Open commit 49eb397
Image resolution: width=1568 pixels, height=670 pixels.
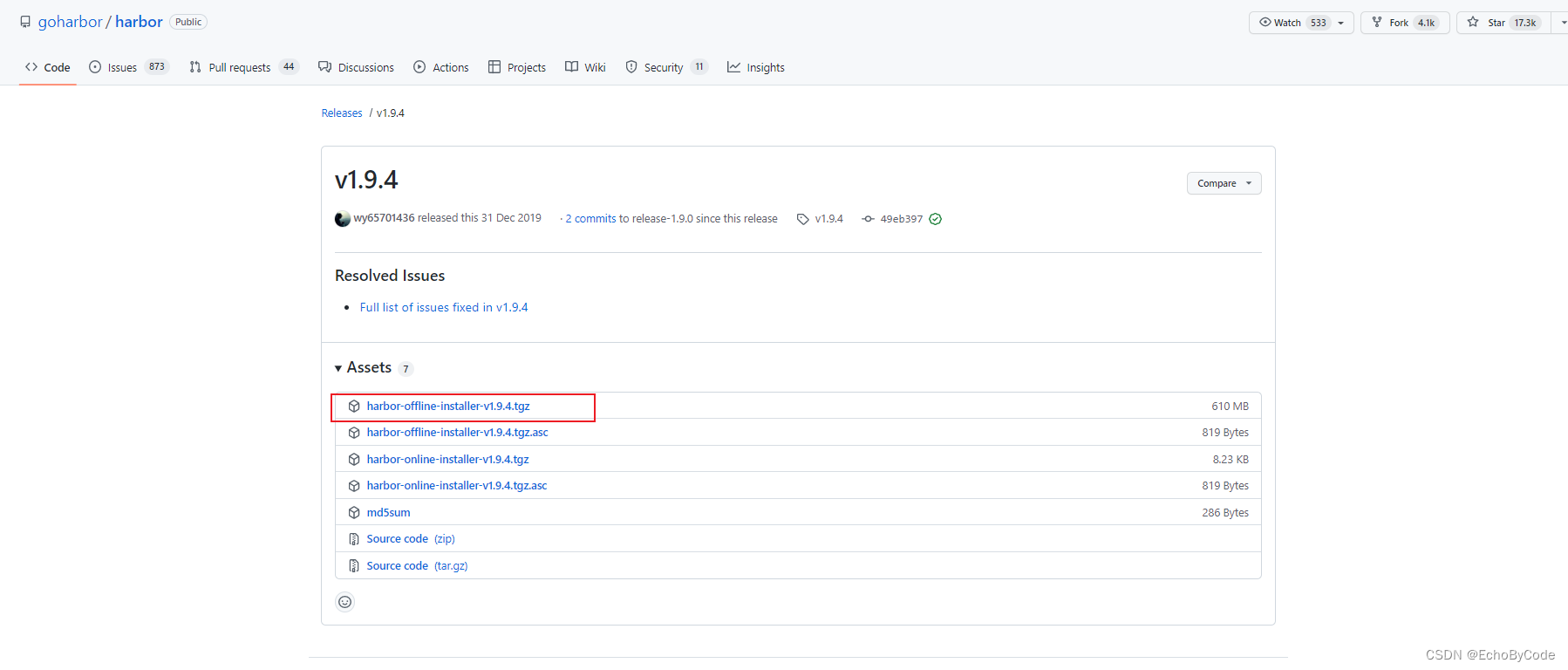tap(902, 219)
